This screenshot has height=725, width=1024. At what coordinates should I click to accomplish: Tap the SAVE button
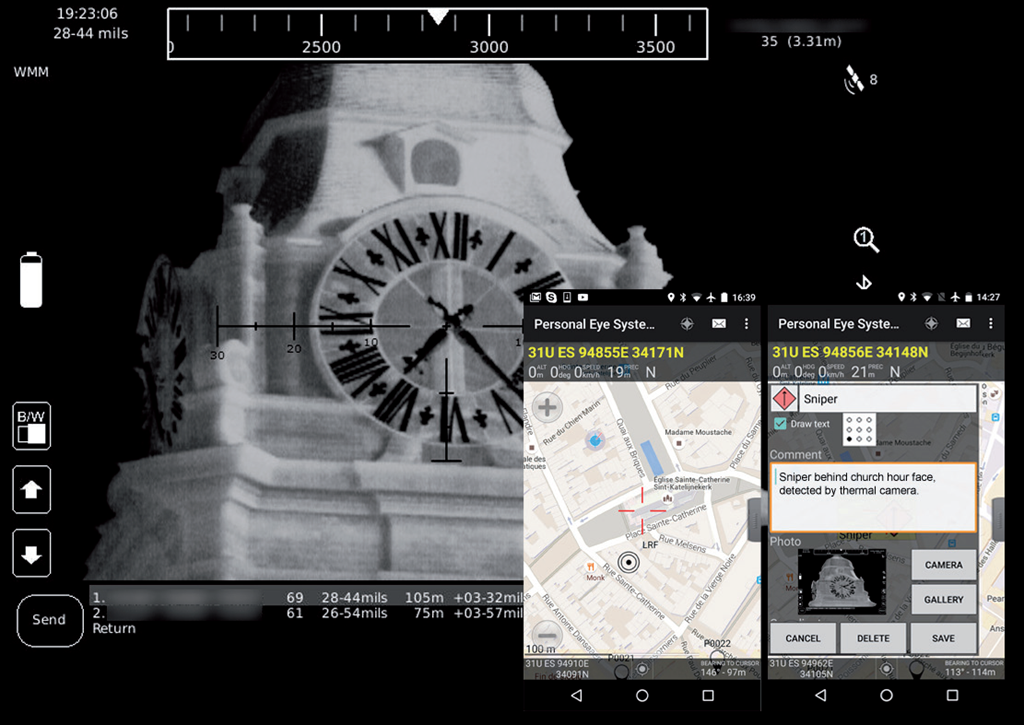click(943, 638)
